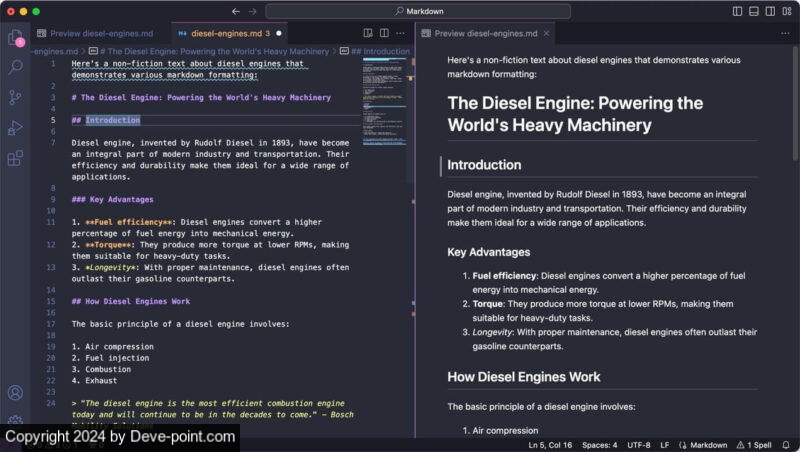This screenshot has width=800, height=452.
Task: Open the Accounts menu icon
Action: pyautogui.click(x=15, y=393)
